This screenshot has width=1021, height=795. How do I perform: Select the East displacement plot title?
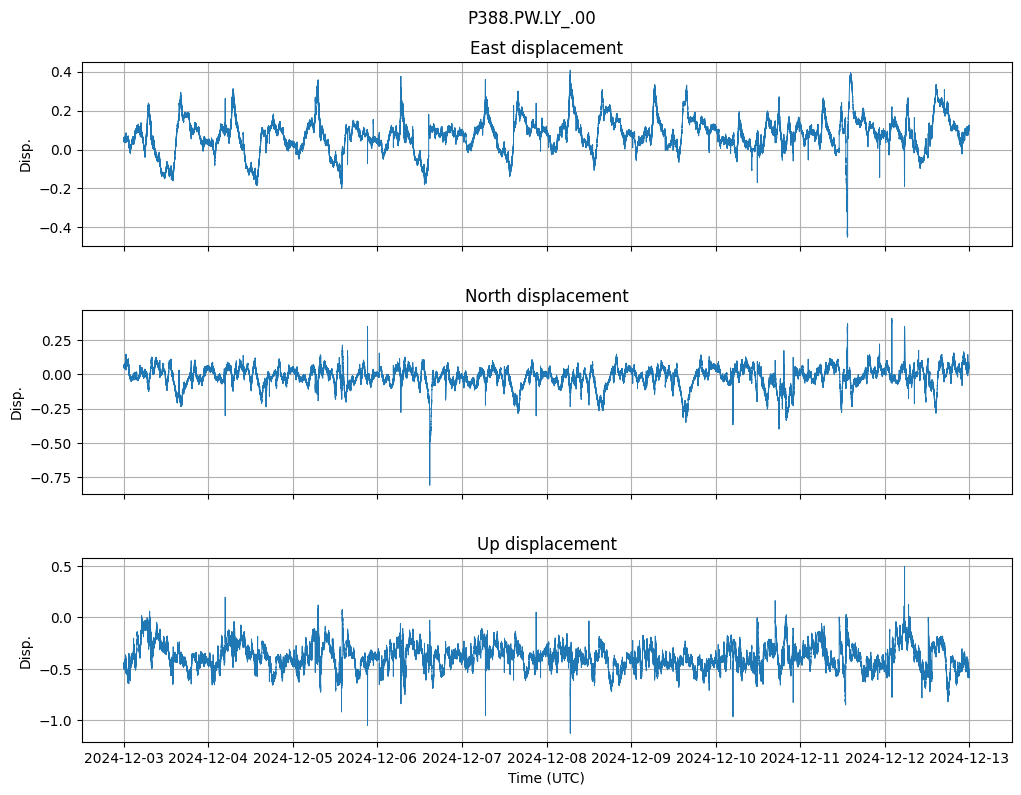(546, 48)
